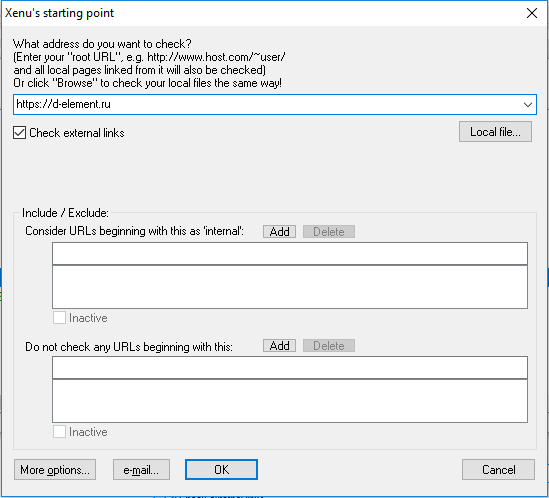Open the e-mail... settings button
Screen dimensions: 549x498
tap(141, 470)
